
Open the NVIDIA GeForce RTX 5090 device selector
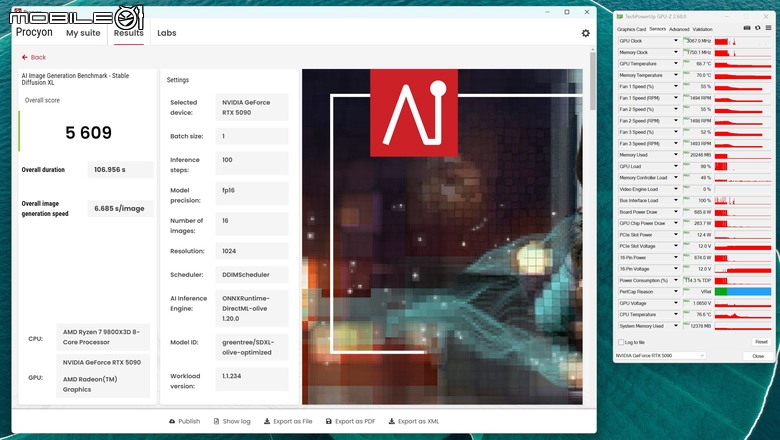pyautogui.click(x=660, y=355)
